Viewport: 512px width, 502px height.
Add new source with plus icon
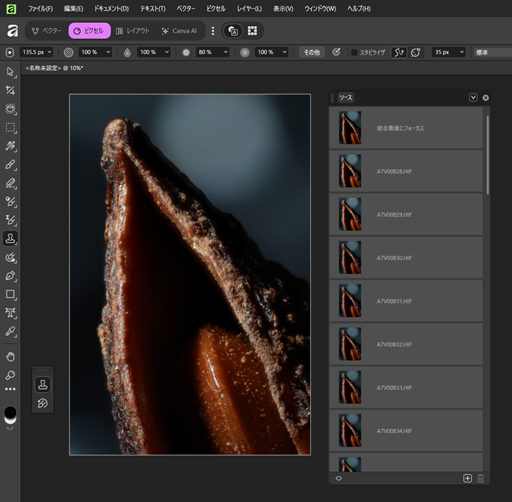tap(467, 478)
